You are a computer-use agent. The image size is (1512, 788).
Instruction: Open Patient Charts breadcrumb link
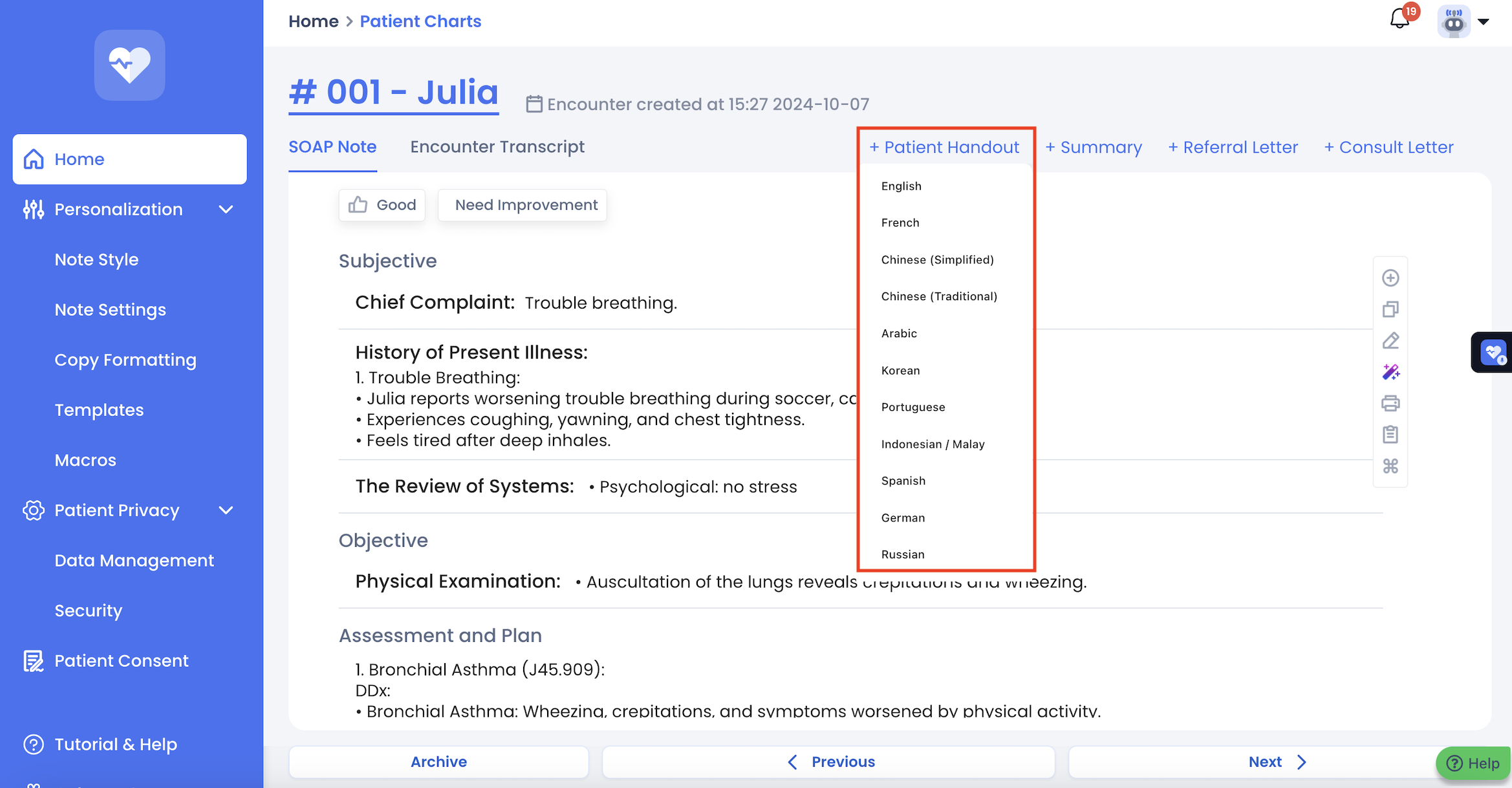tap(420, 21)
